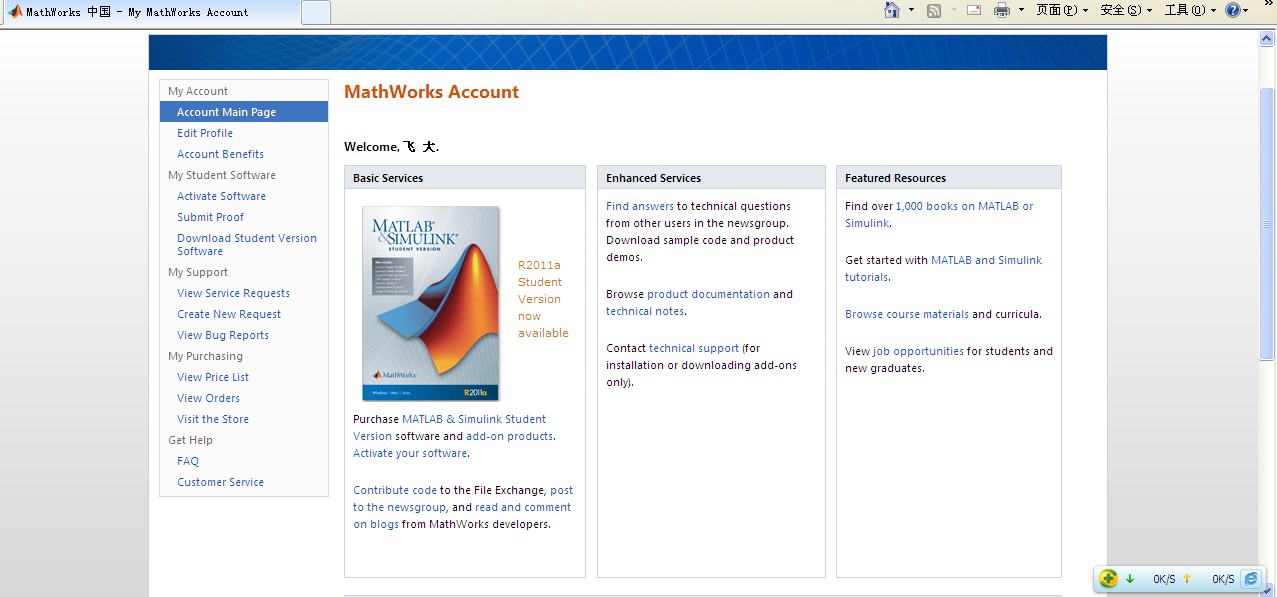This screenshot has width=1277, height=597.
Task: Open Submit Proof in sidebar
Action: 210,217
